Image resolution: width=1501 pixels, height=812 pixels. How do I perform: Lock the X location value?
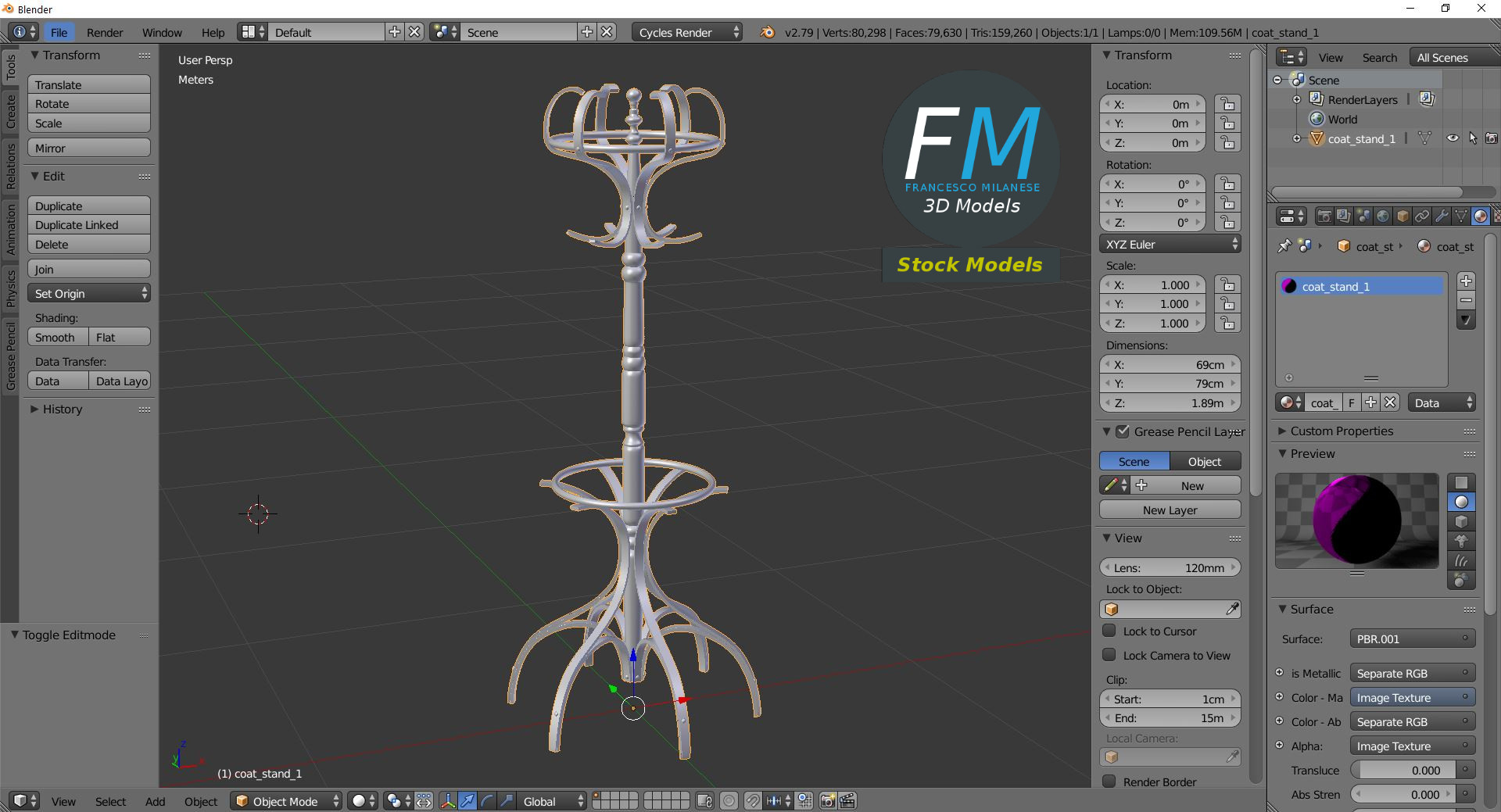coord(1228,104)
